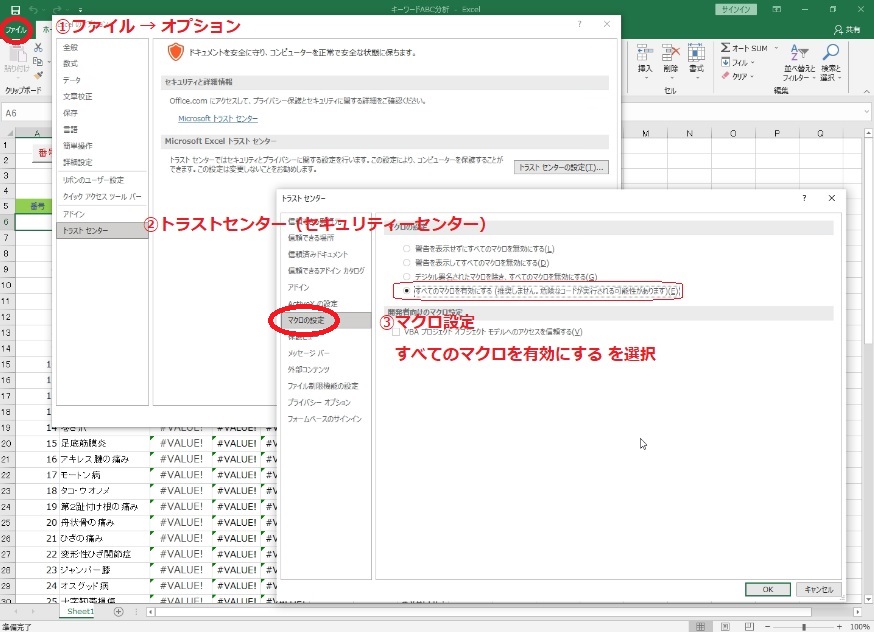Click the Cut scissors icon
This screenshot has width=874, height=632.
[x=38, y=48]
